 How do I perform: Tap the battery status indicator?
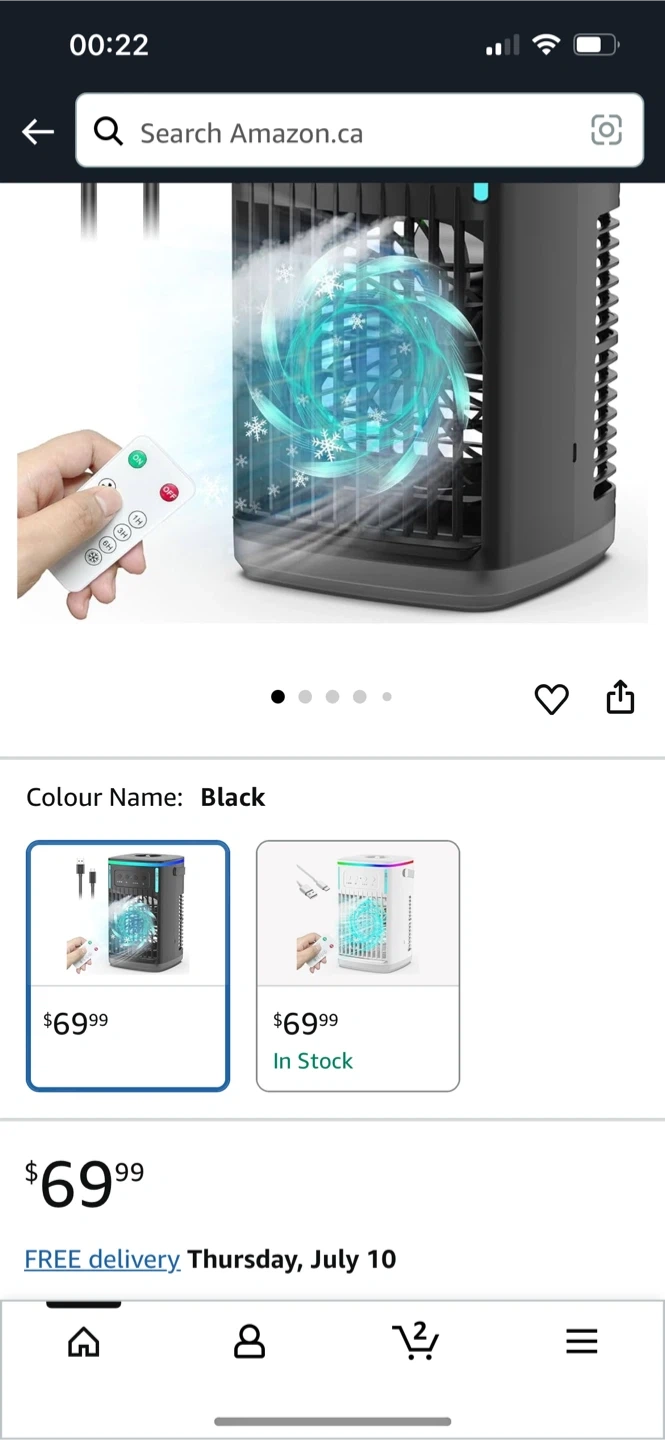pos(597,45)
